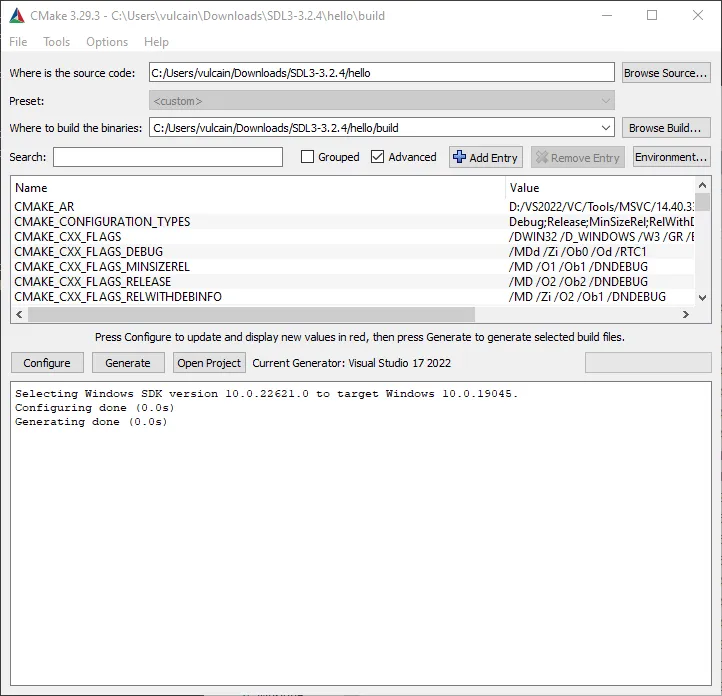
Task: Click the cache list horizontal scrollbar thumb
Action: tap(251, 314)
